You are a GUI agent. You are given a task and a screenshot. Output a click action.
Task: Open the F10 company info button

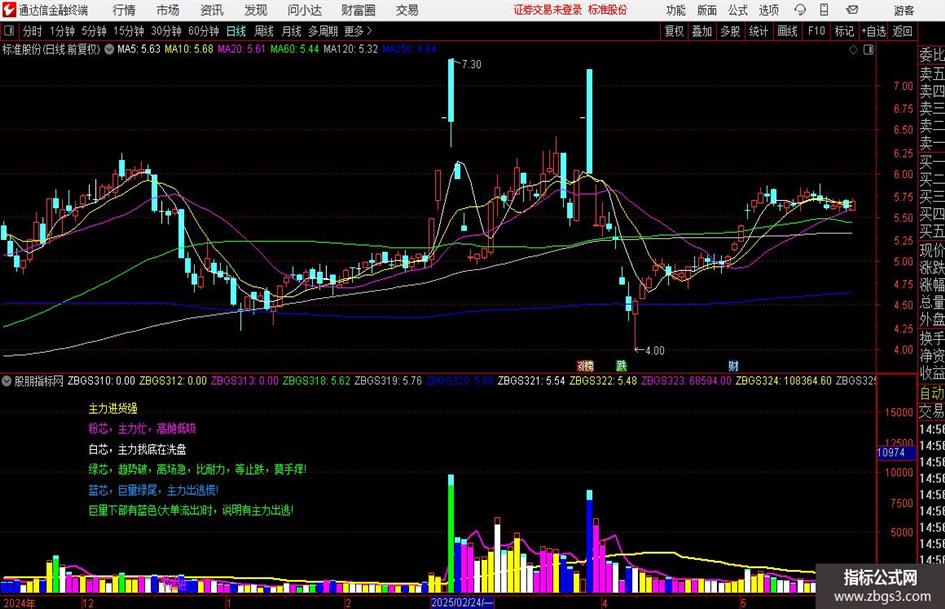[x=817, y=31]
